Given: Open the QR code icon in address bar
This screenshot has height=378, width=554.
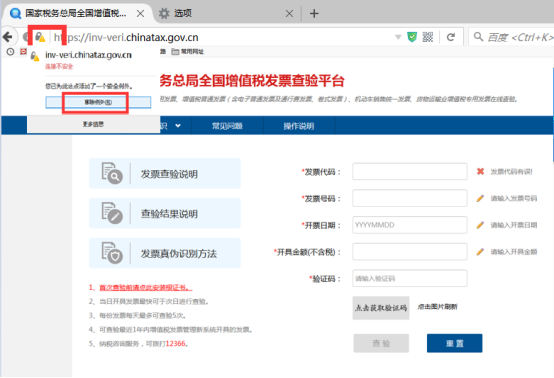Looking at the screenshot, I should [428, 37].
